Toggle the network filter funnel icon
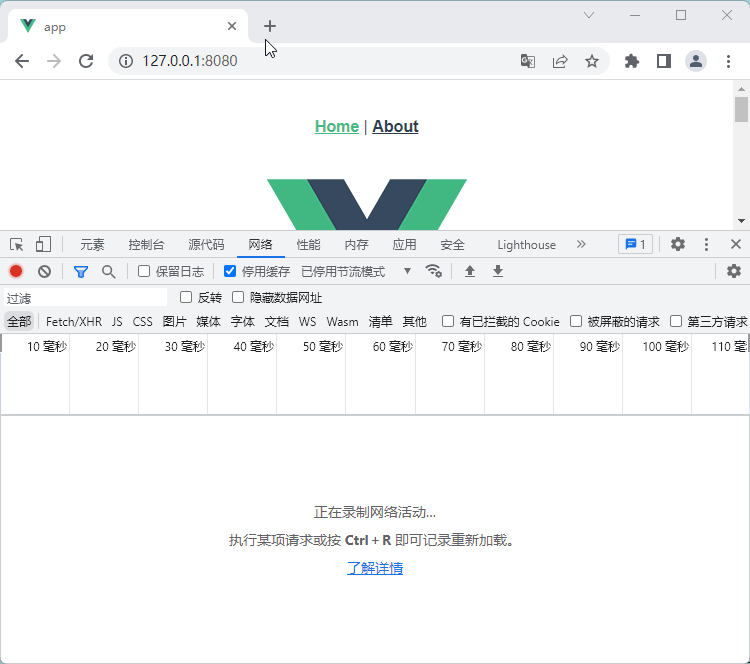The height and width of the screenshot is (664, 750). click(x=81, y=272)
